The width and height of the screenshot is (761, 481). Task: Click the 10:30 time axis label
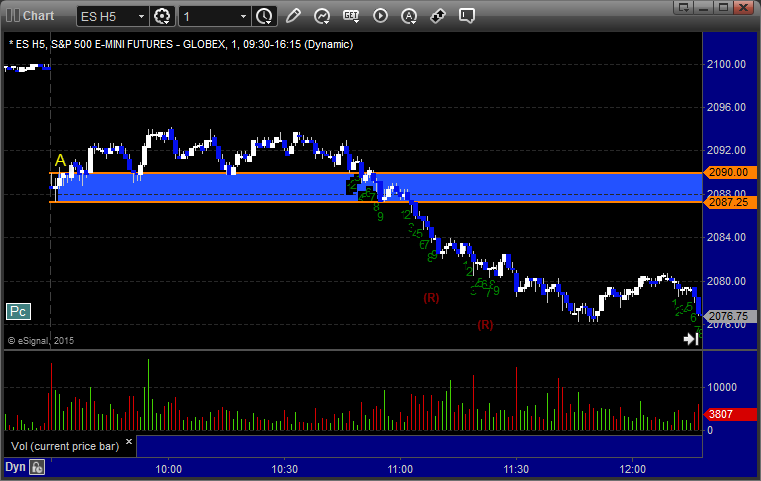(284, 469)
